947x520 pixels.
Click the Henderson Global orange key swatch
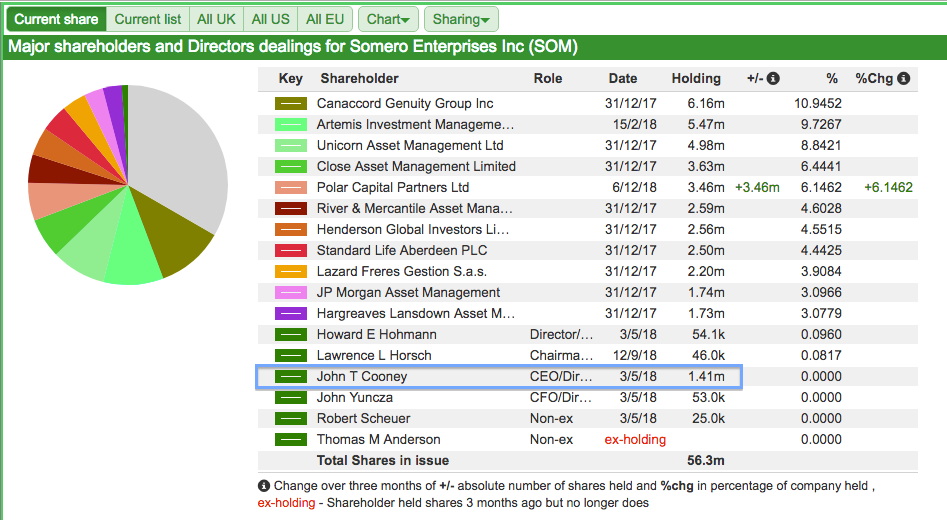tap(291, 230)
